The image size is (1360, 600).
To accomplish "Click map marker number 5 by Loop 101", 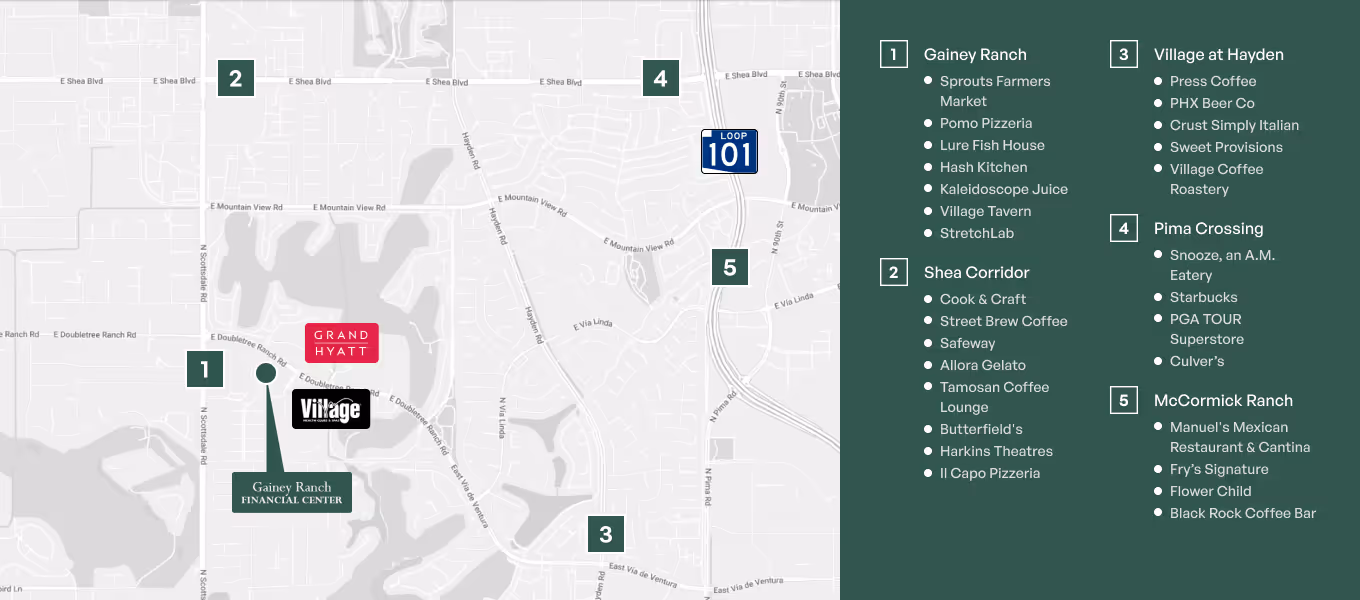I will pyautogui.click(x=730, y=267).
